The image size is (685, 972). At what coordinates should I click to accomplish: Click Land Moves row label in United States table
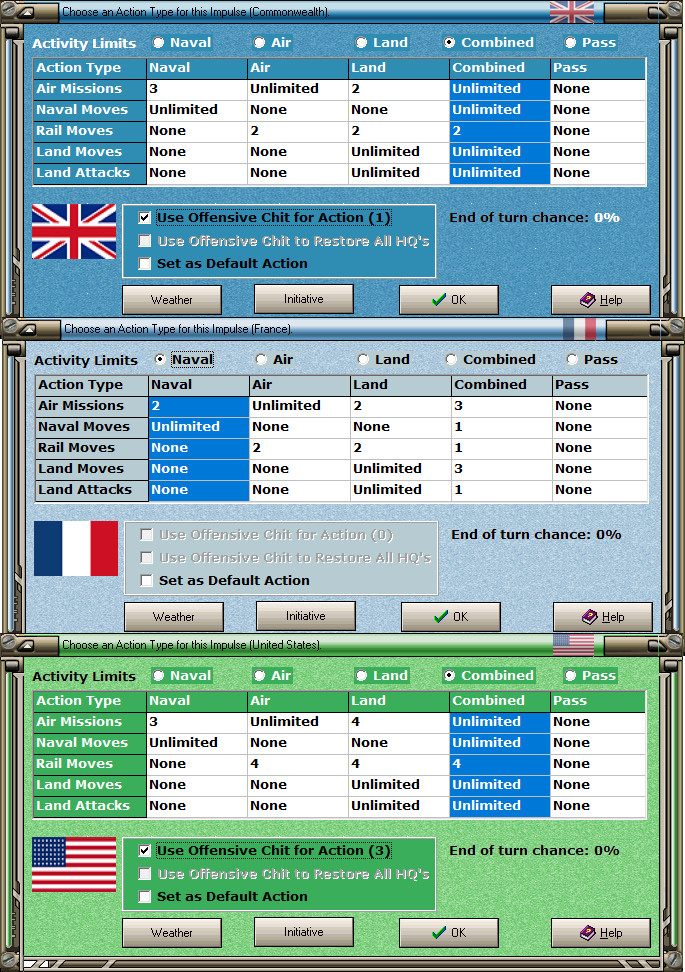click(90, 785)
